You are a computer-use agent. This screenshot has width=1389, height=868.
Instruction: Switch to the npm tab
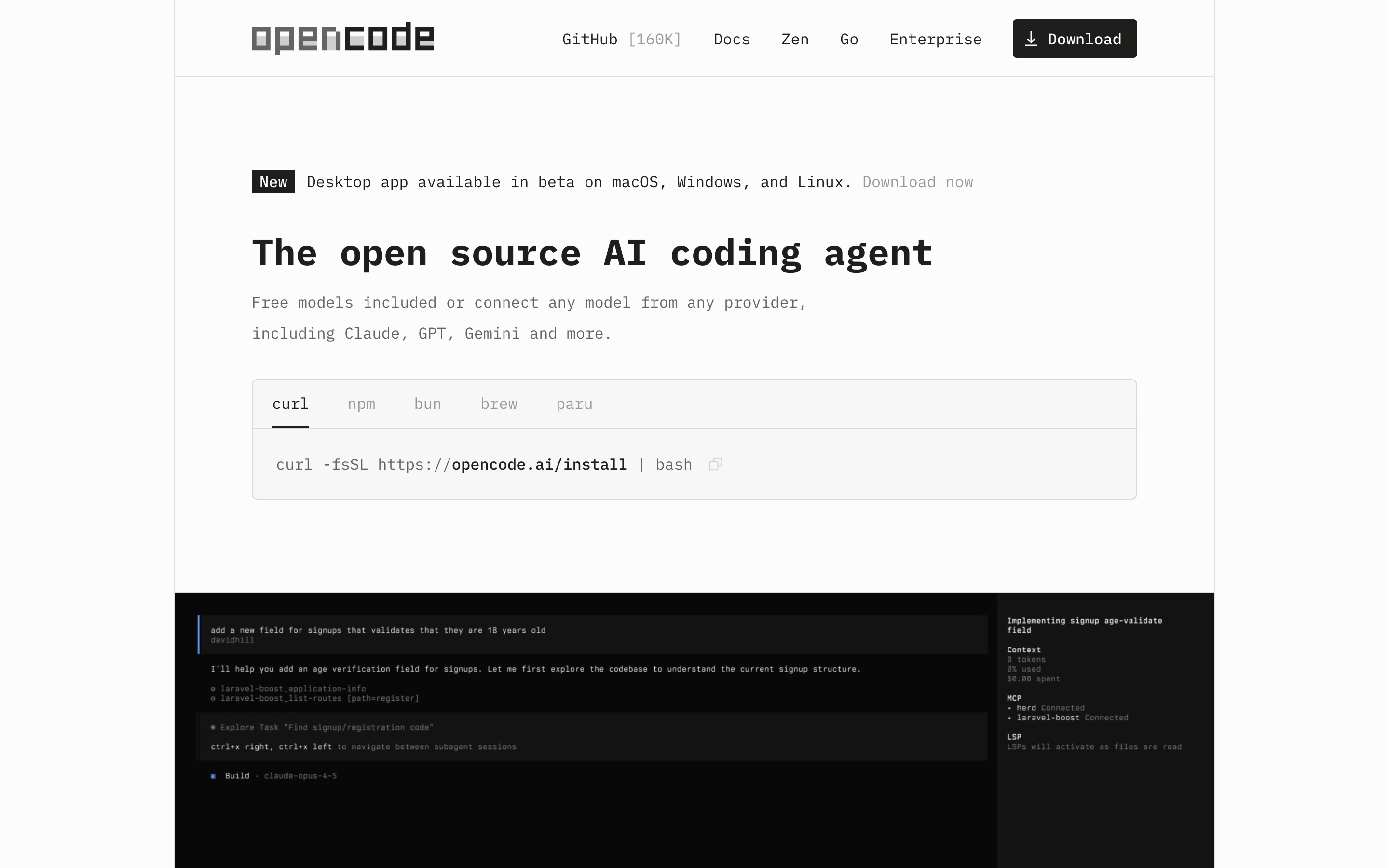pyautogui.click(x=362, y=404)
